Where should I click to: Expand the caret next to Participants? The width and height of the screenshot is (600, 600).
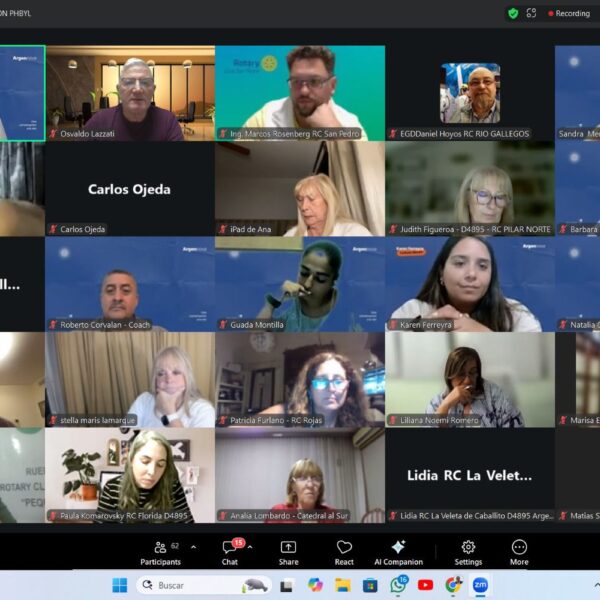(193, 547)
